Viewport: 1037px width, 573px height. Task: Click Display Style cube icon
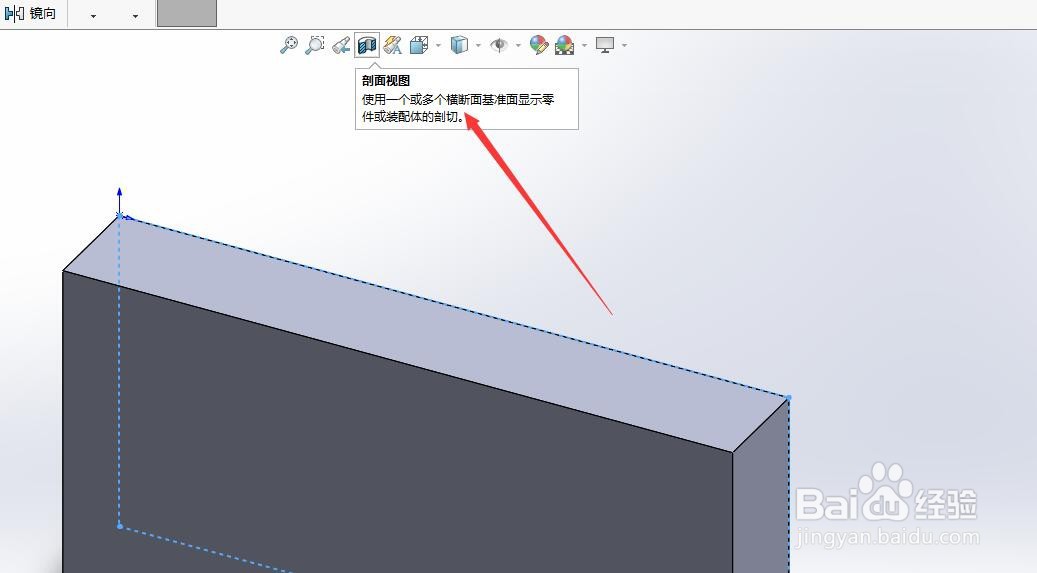coord(459,45)
